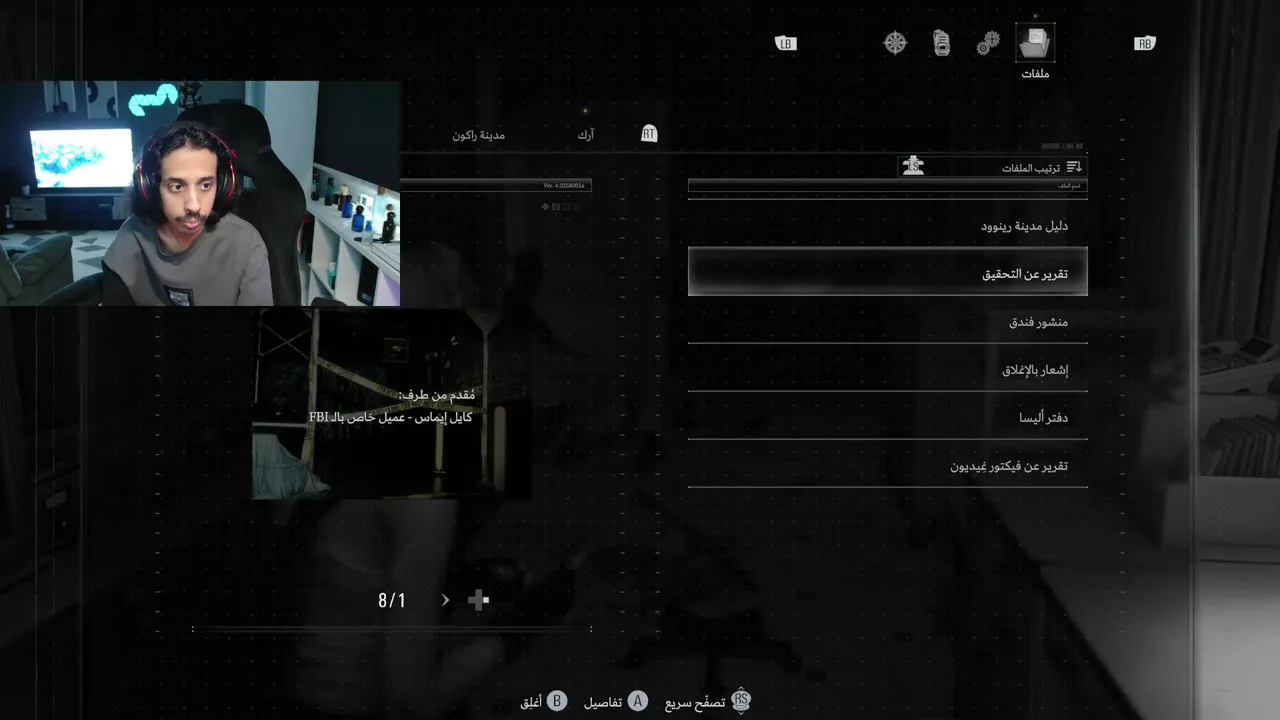Open the crime scene document preview image

[x=391, y=403]
